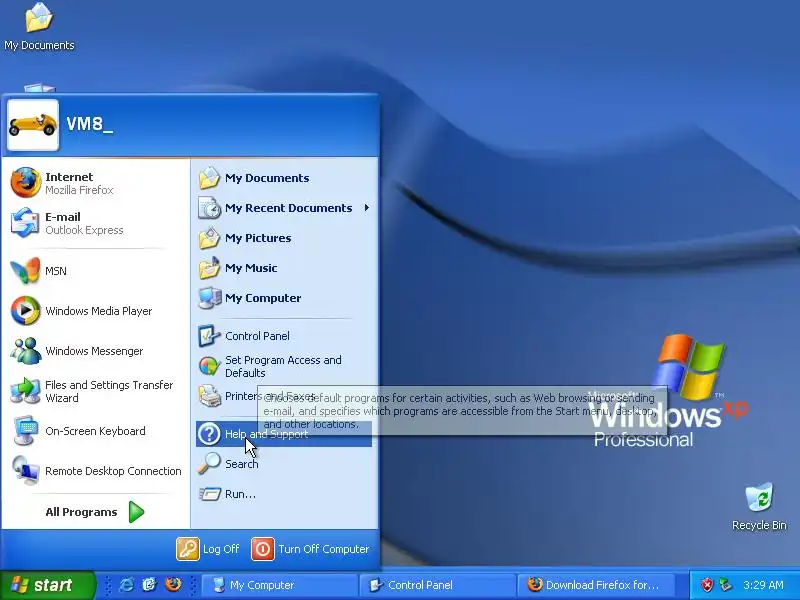Viewport: 800px width, 600px height.
Task: Switch to My Computer taskbar button
Action: (x=280, y=585)
